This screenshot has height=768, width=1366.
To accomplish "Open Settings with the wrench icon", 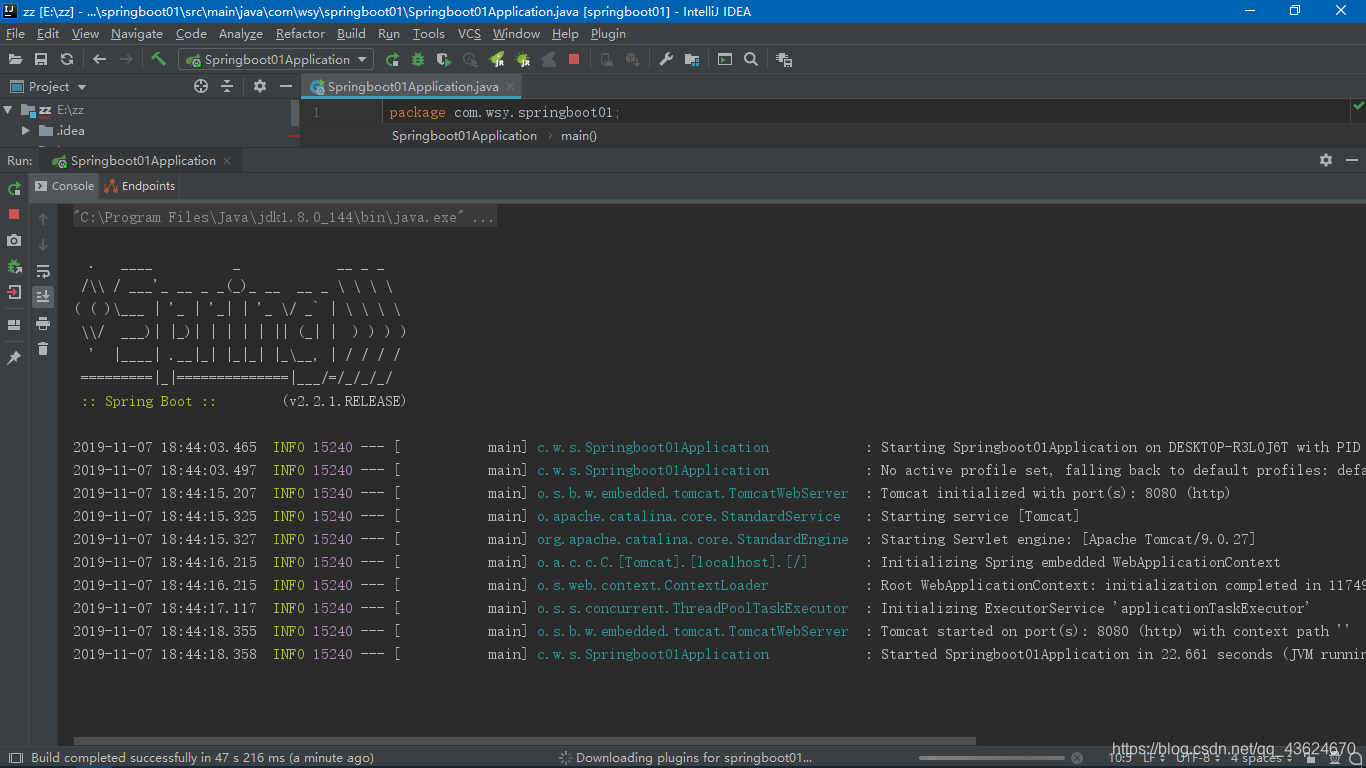I will tap(666, 60).
